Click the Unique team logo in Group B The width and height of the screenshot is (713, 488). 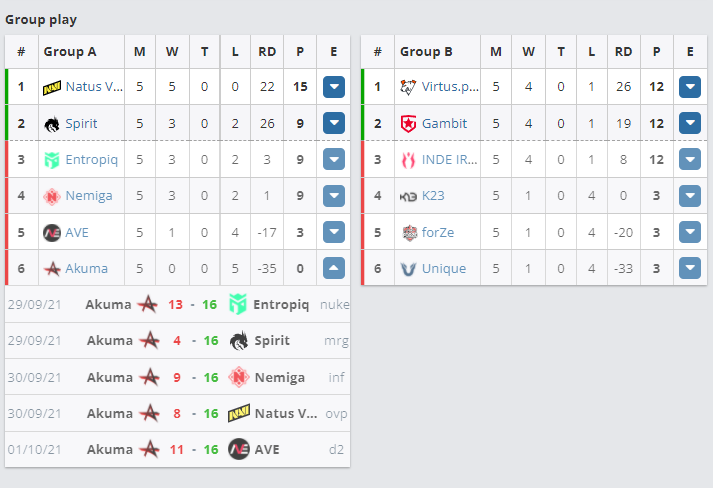tap(408, 269)
